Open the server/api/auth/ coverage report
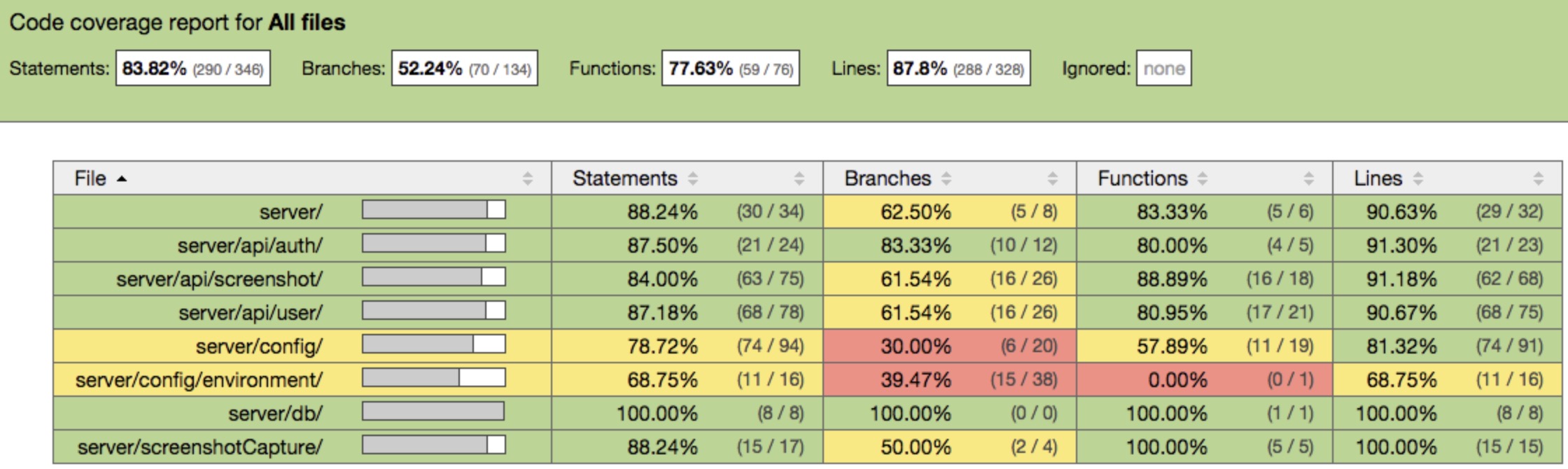This screenshot has height=469, width=1568. point(250,246)
